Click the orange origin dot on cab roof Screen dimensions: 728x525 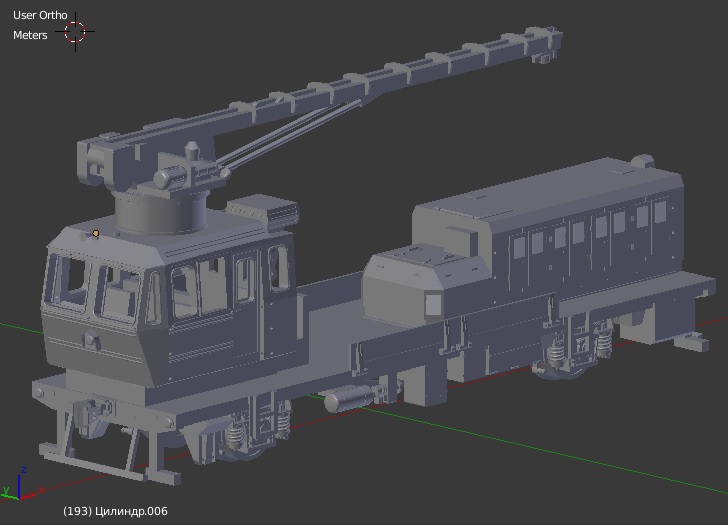96,233
